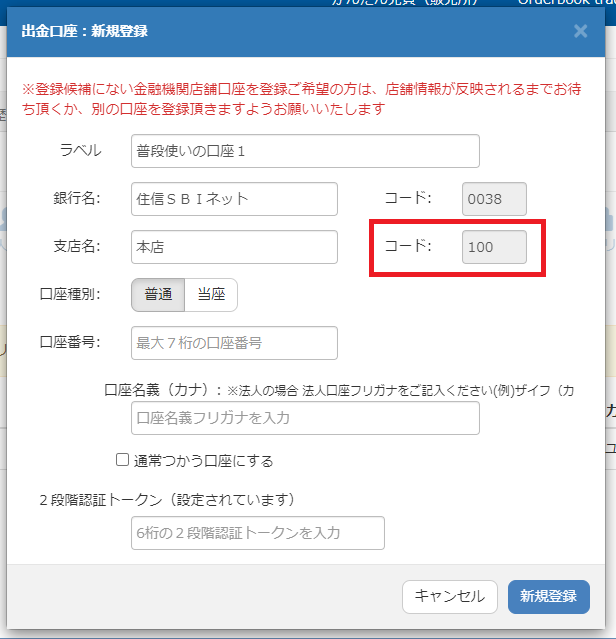The width and height of the screenshot is (616, 639).
Task: Focus the 銀行名 field showing 住信SBIネット
Action: (234, 199)
